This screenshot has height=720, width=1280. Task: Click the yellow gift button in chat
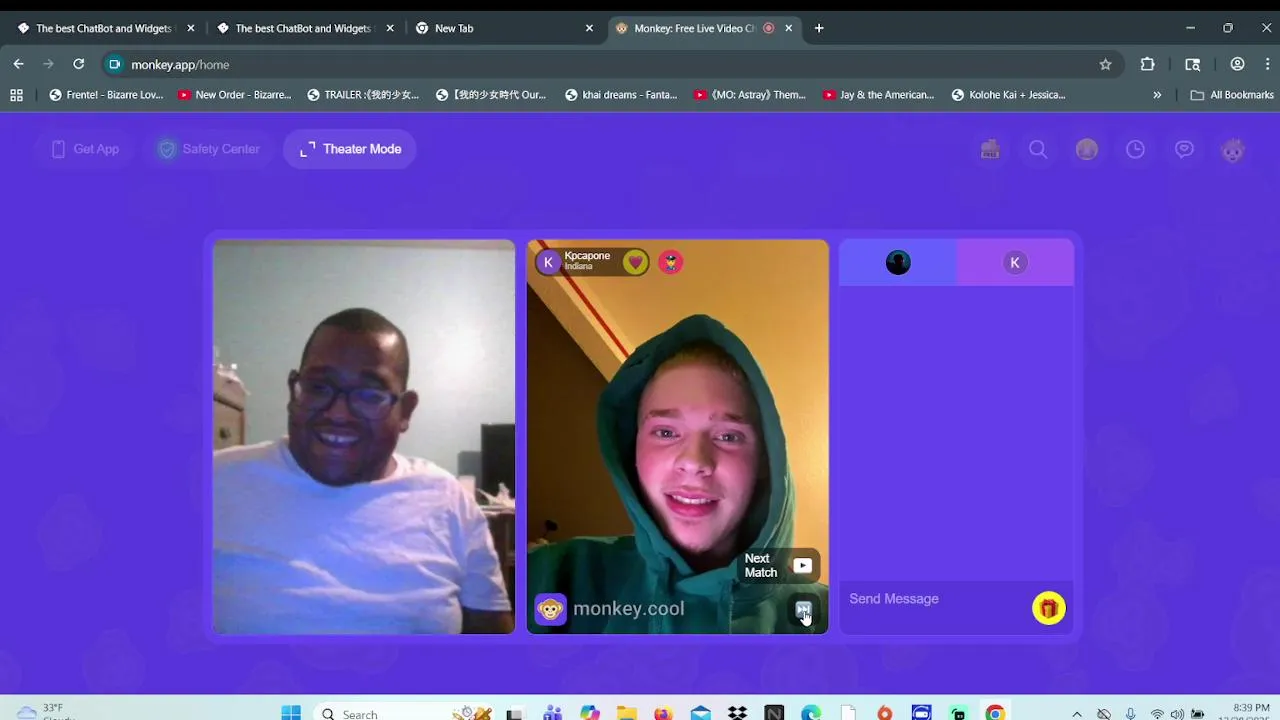point(1049,608)
